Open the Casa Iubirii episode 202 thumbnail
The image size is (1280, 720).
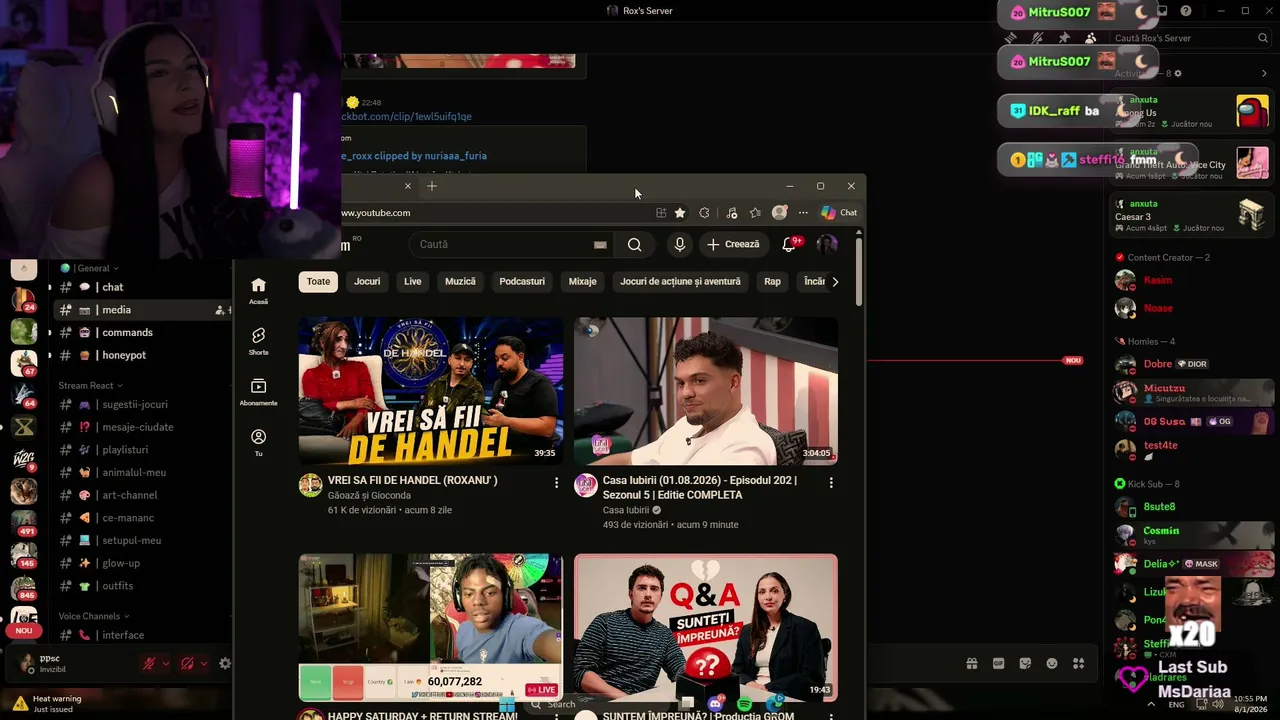(x=706, y=391)
